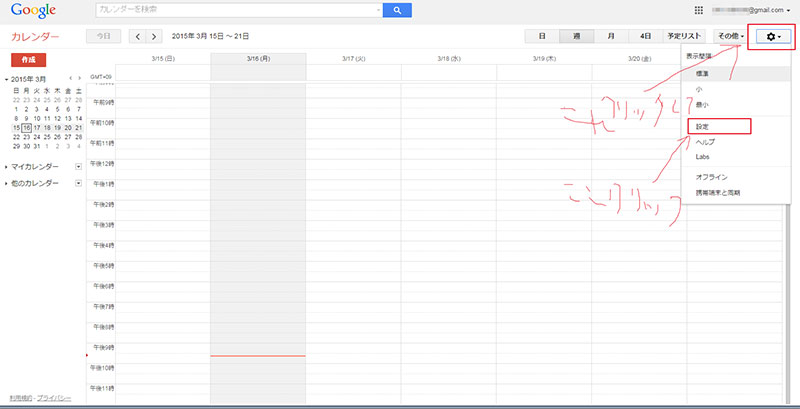Image resolution: width=800 pixels, height=409 pixels.
Task: Select day 16 in mini calendar
Action: (27, 127)
